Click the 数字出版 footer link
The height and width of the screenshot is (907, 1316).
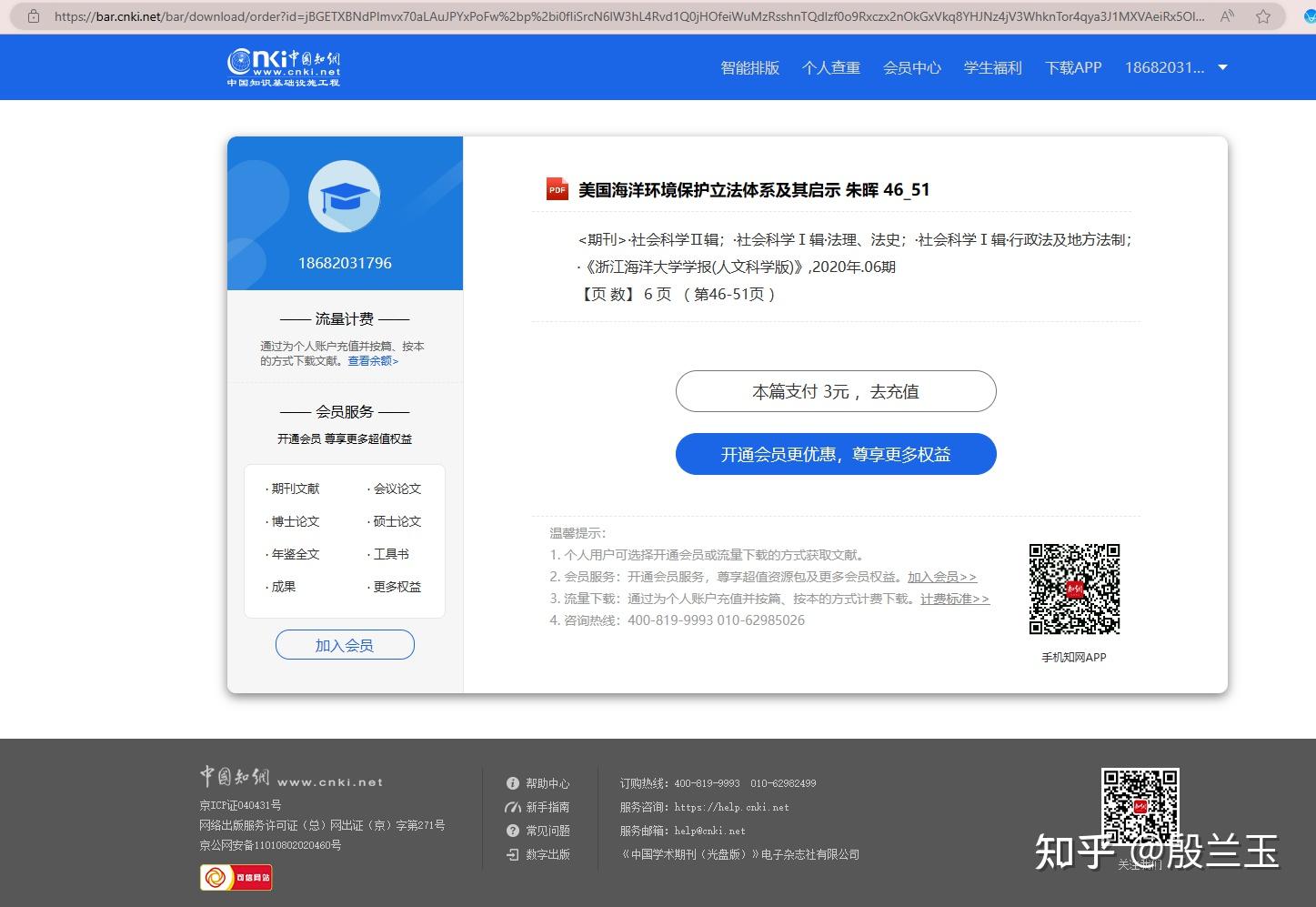[x=547, y=854]
